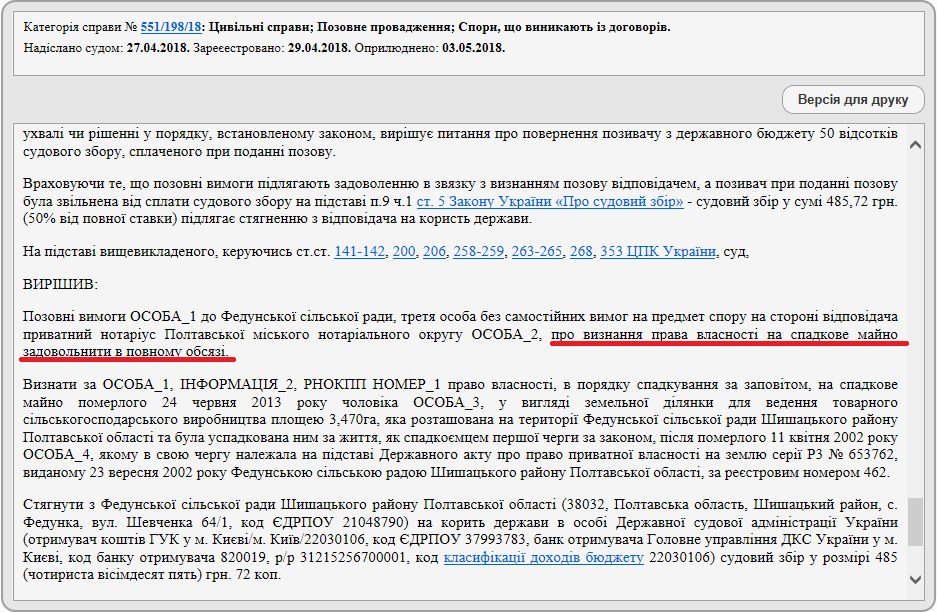The width and height of the screenshot is (937, 612).
Task: Open article link 200
Action: (x=404, y=252)
